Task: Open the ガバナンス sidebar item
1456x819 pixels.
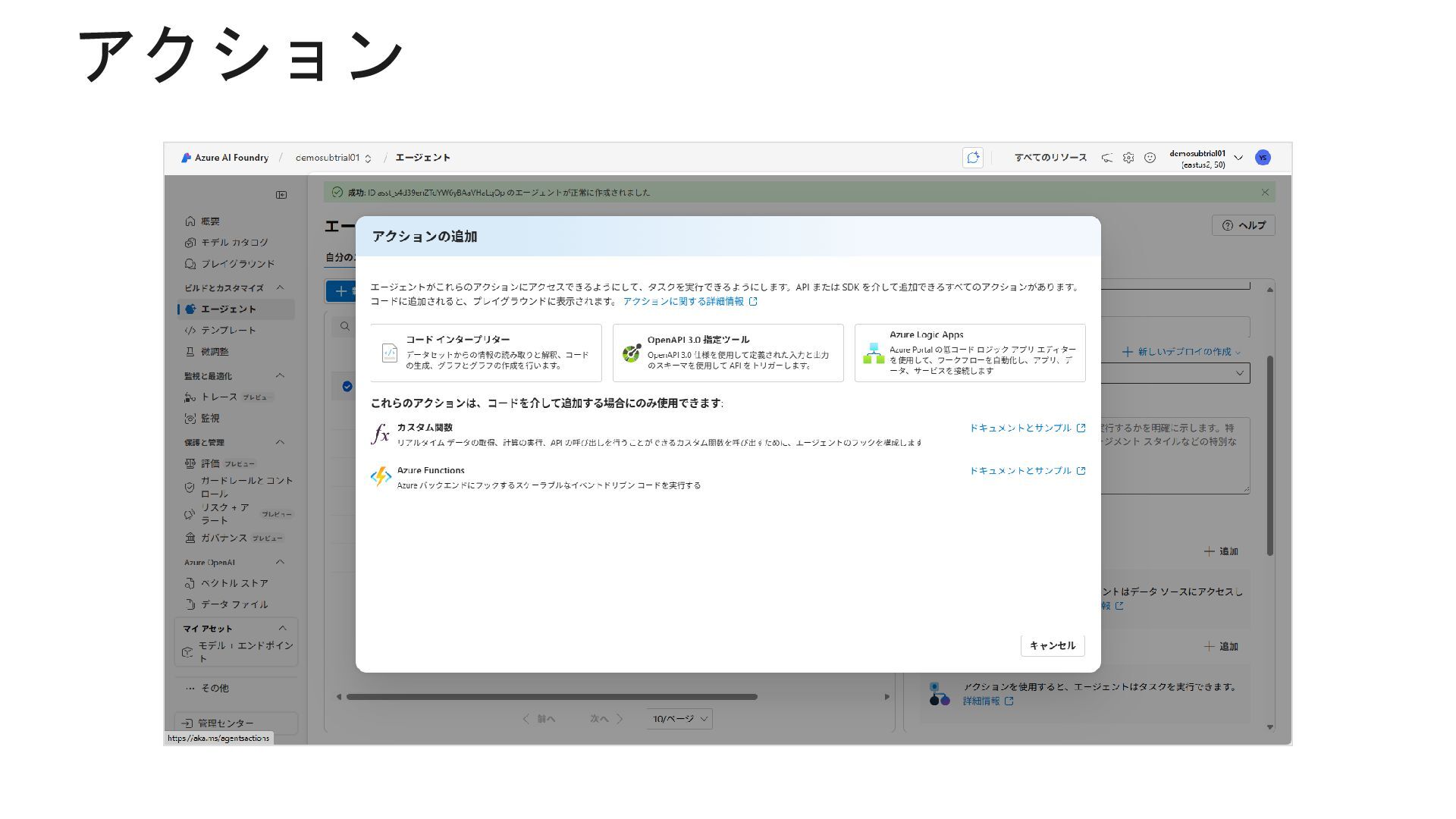Action: pos(235,538)
